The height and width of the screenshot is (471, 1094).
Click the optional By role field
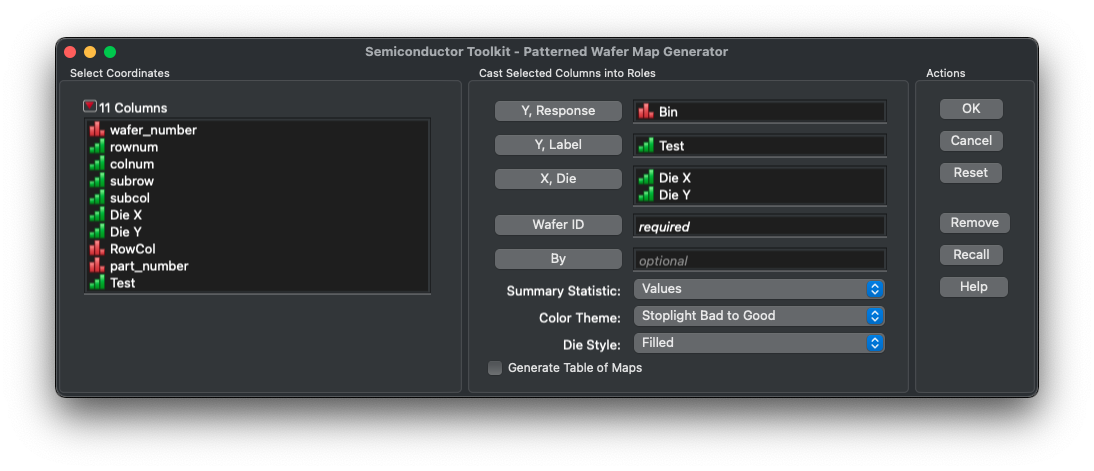759,260
